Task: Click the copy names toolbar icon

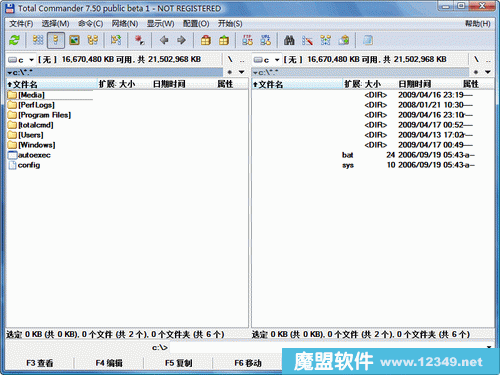Action: [x=344, y=40]
